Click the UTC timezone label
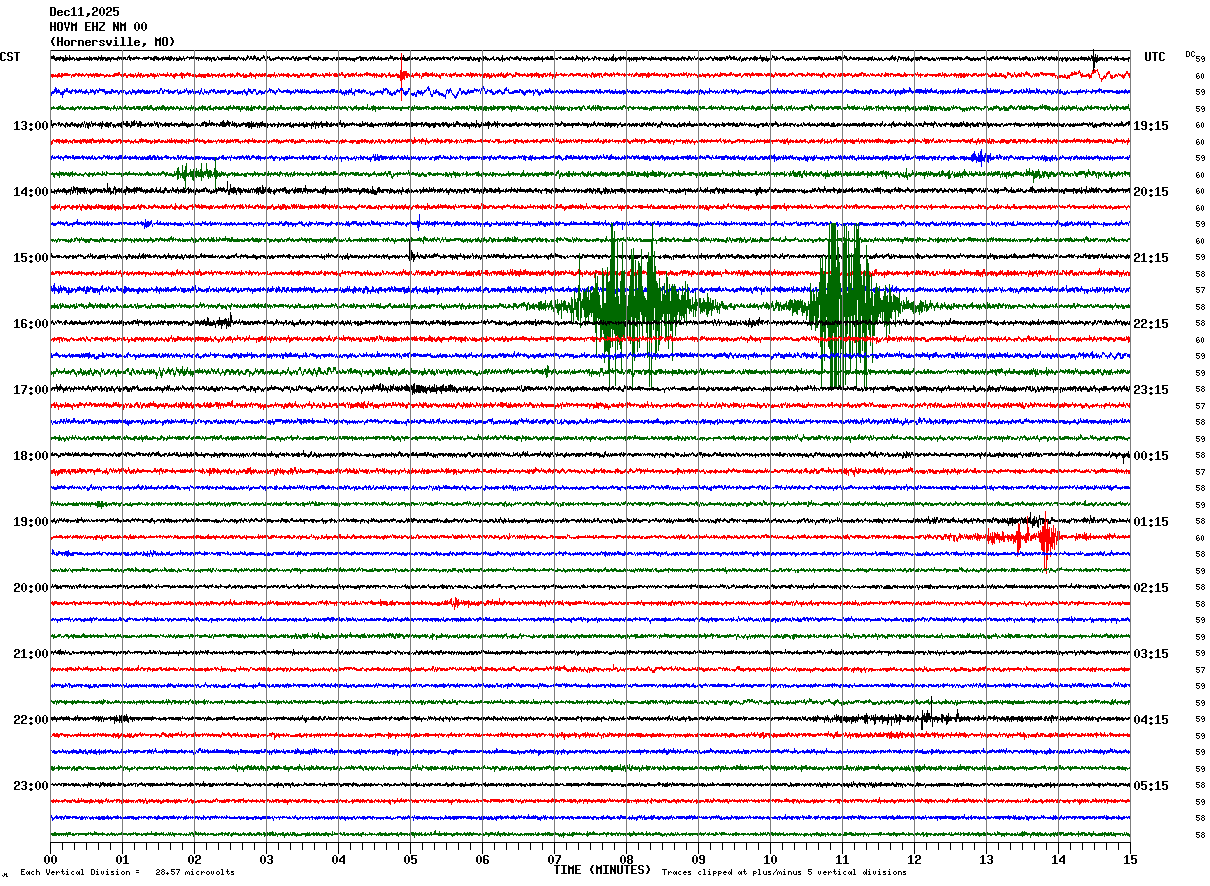 (x=1155, y=57)
